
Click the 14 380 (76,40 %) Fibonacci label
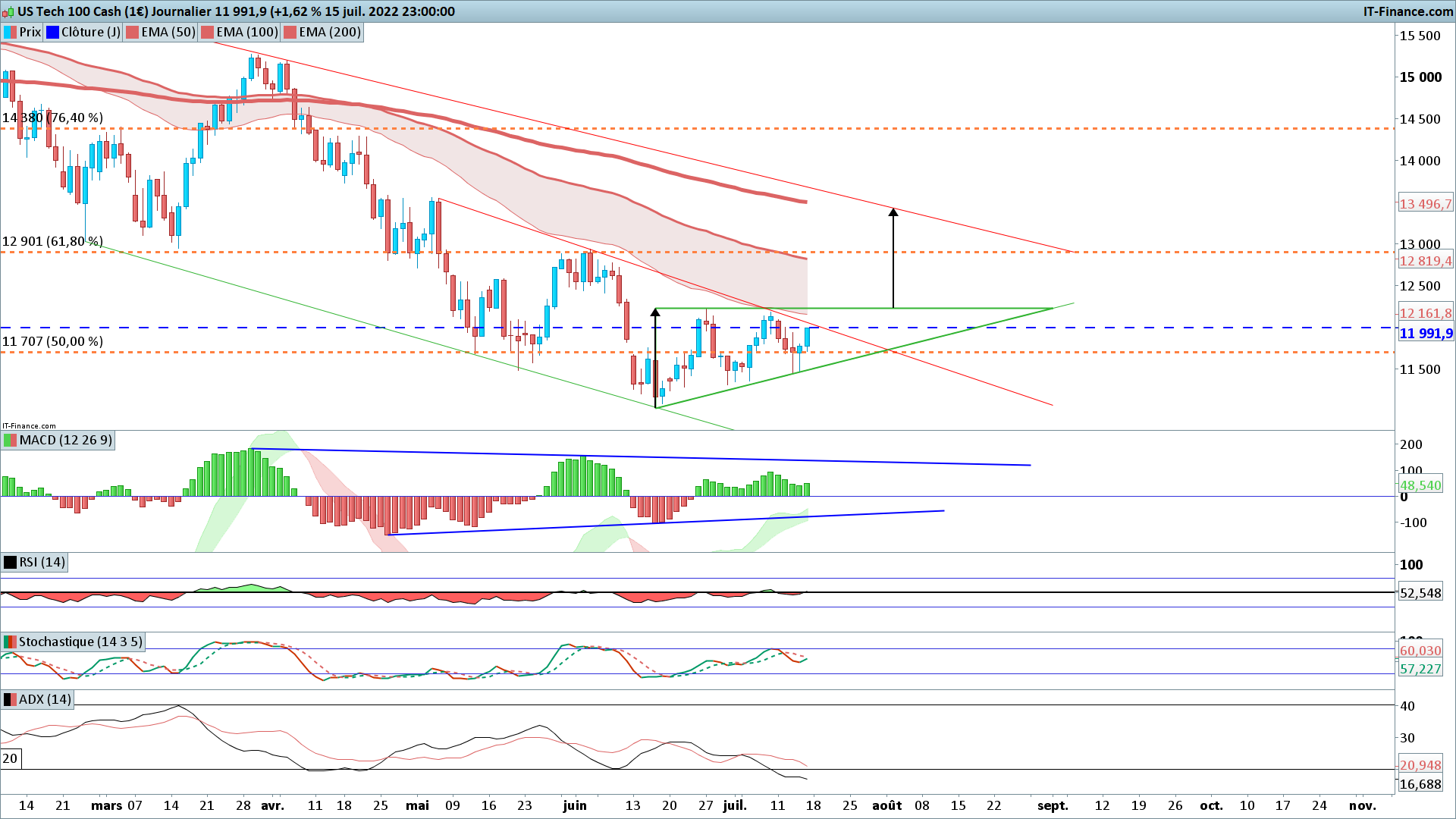52,118
